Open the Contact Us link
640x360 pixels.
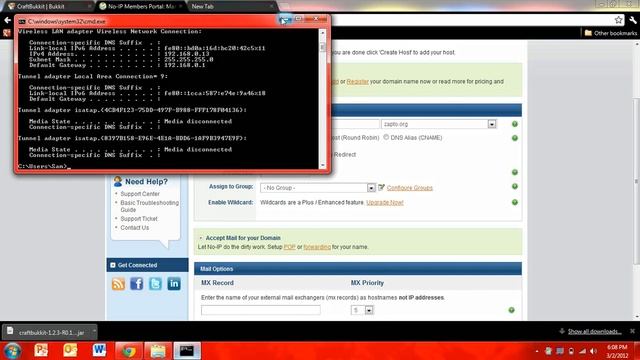pos(134,228)
